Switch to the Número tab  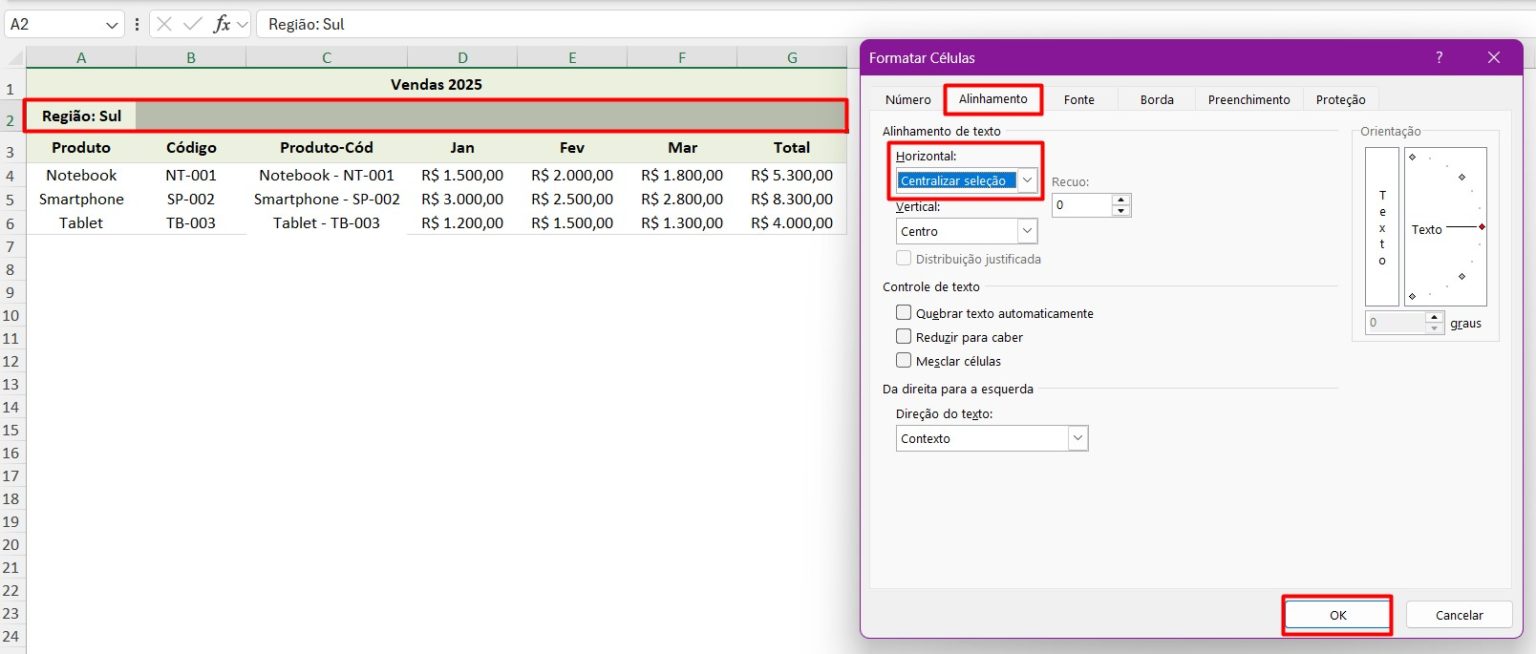907,99
